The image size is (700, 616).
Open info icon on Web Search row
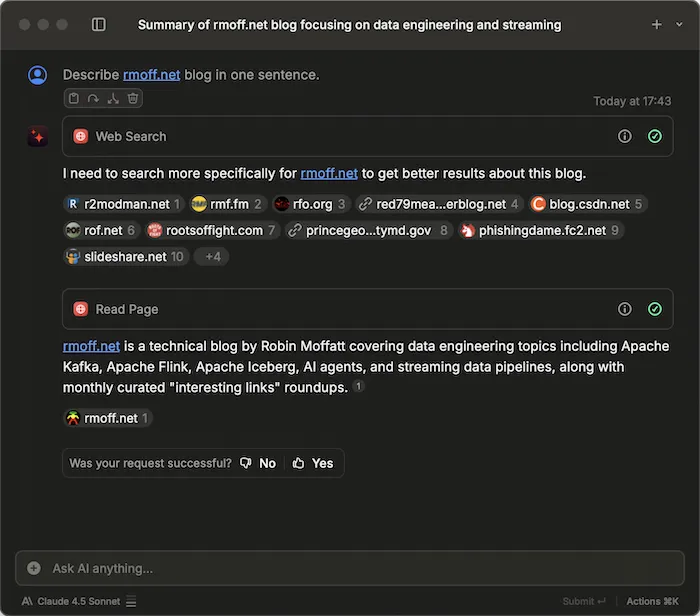tap(625, 136)
